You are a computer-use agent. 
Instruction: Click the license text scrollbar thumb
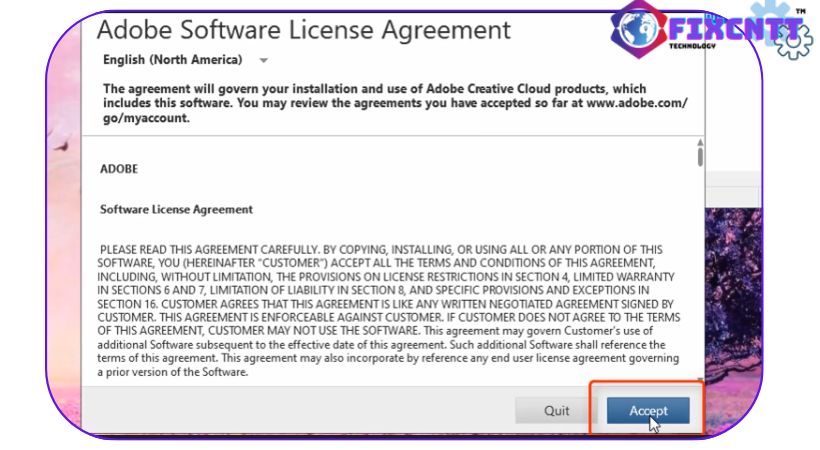(x=700, y=158)
